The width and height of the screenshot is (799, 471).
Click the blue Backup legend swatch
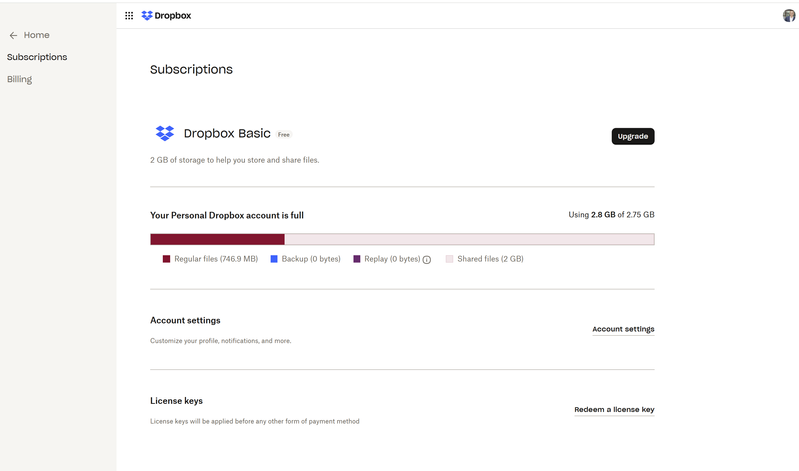(274, 259)
